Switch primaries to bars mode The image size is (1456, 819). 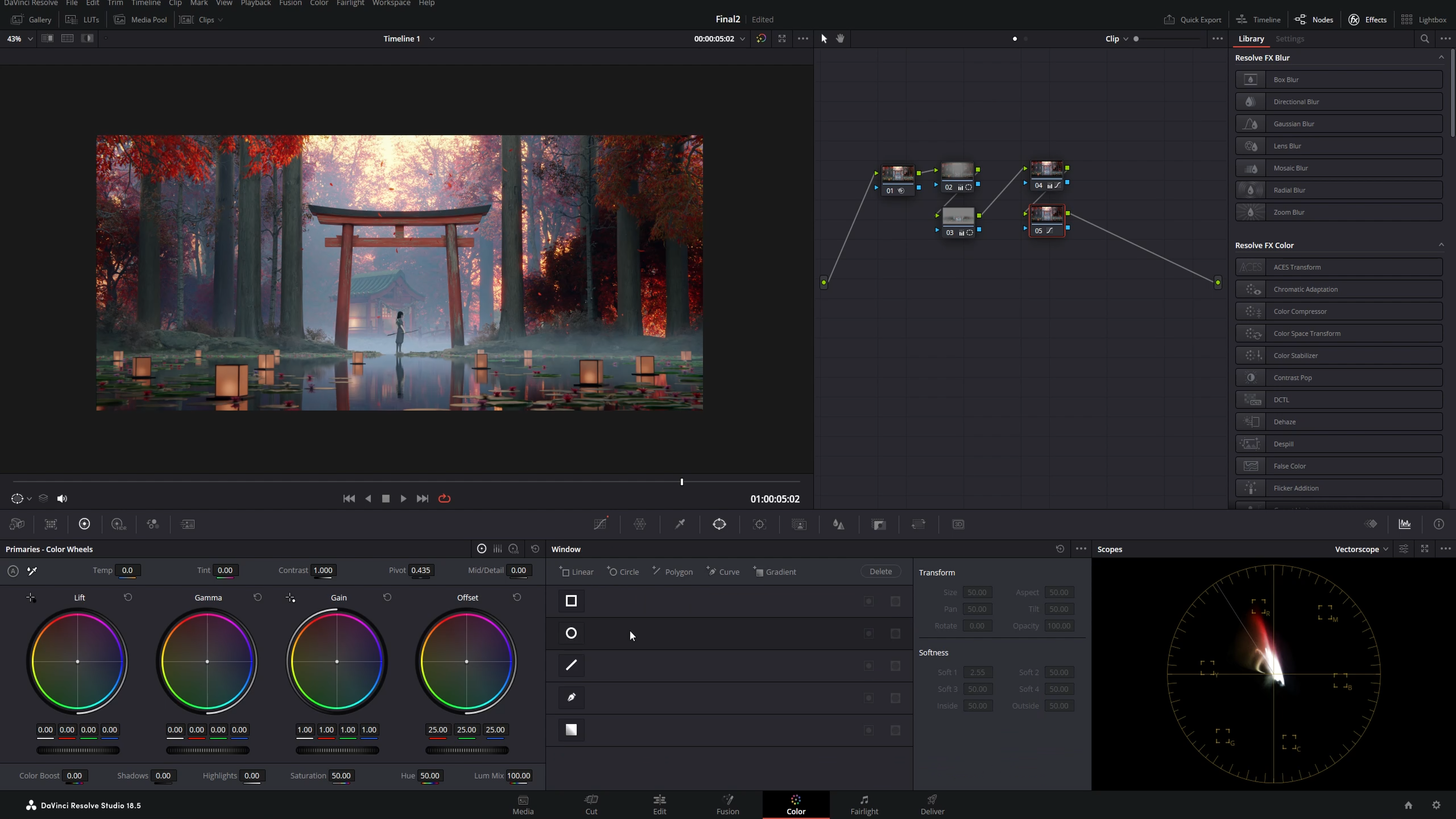click(497, 549)
